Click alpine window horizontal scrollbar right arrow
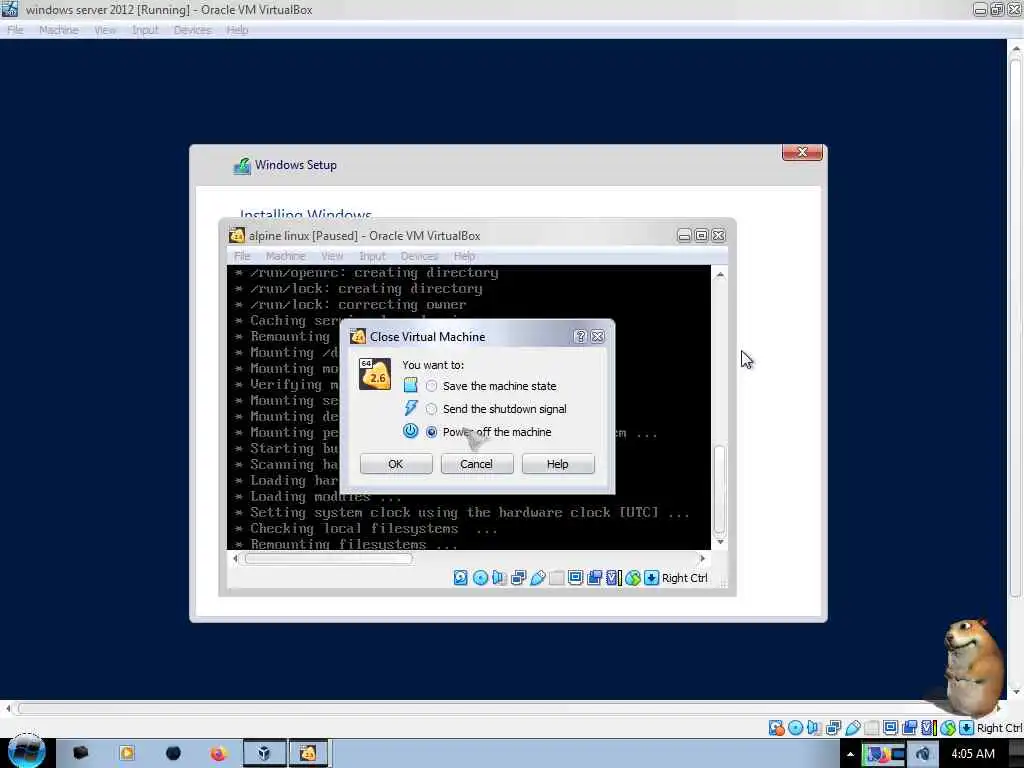The height and width of the screenshot is (768, 1024). (x=702, y=558)
